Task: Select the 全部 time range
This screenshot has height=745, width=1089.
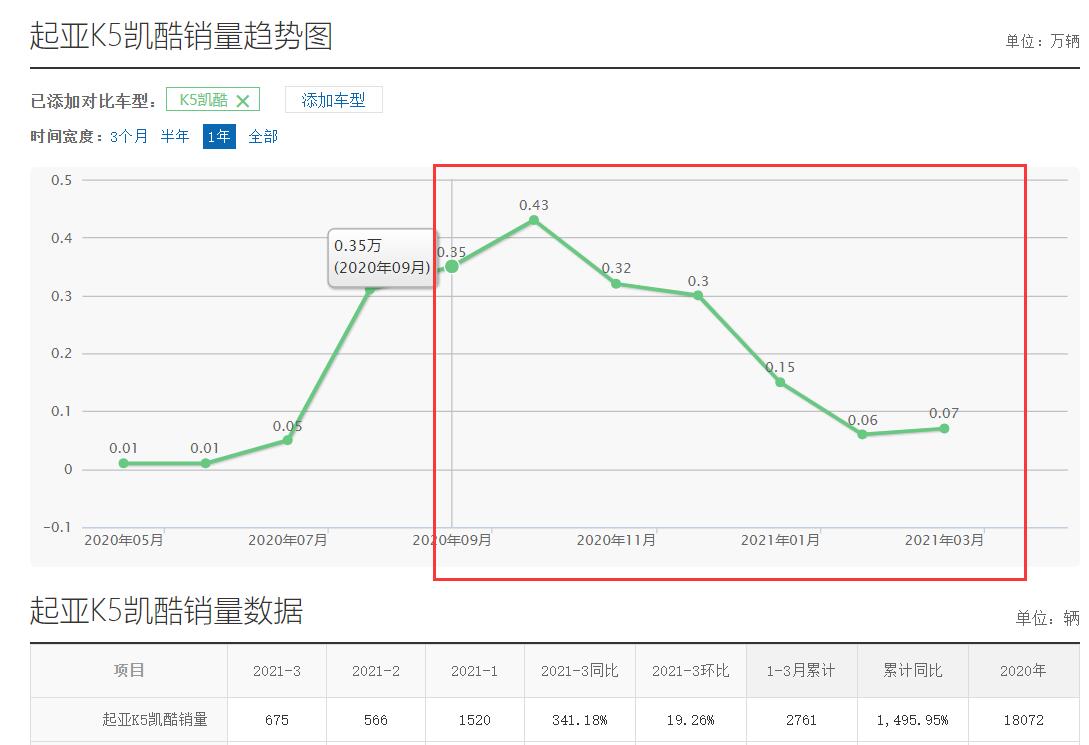Action: (x=263, y=136)
